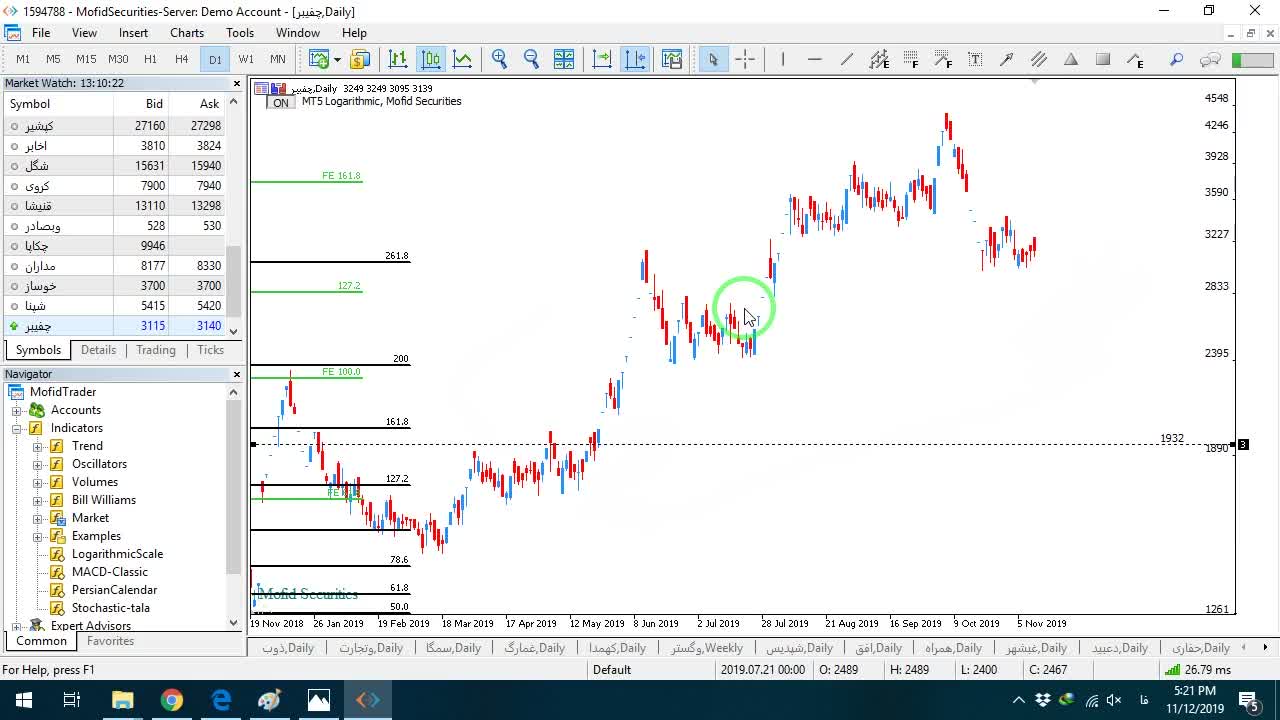Switch to the Trading tab in Market Watch
The image size is (1280, 720).
tap(156, 350)
